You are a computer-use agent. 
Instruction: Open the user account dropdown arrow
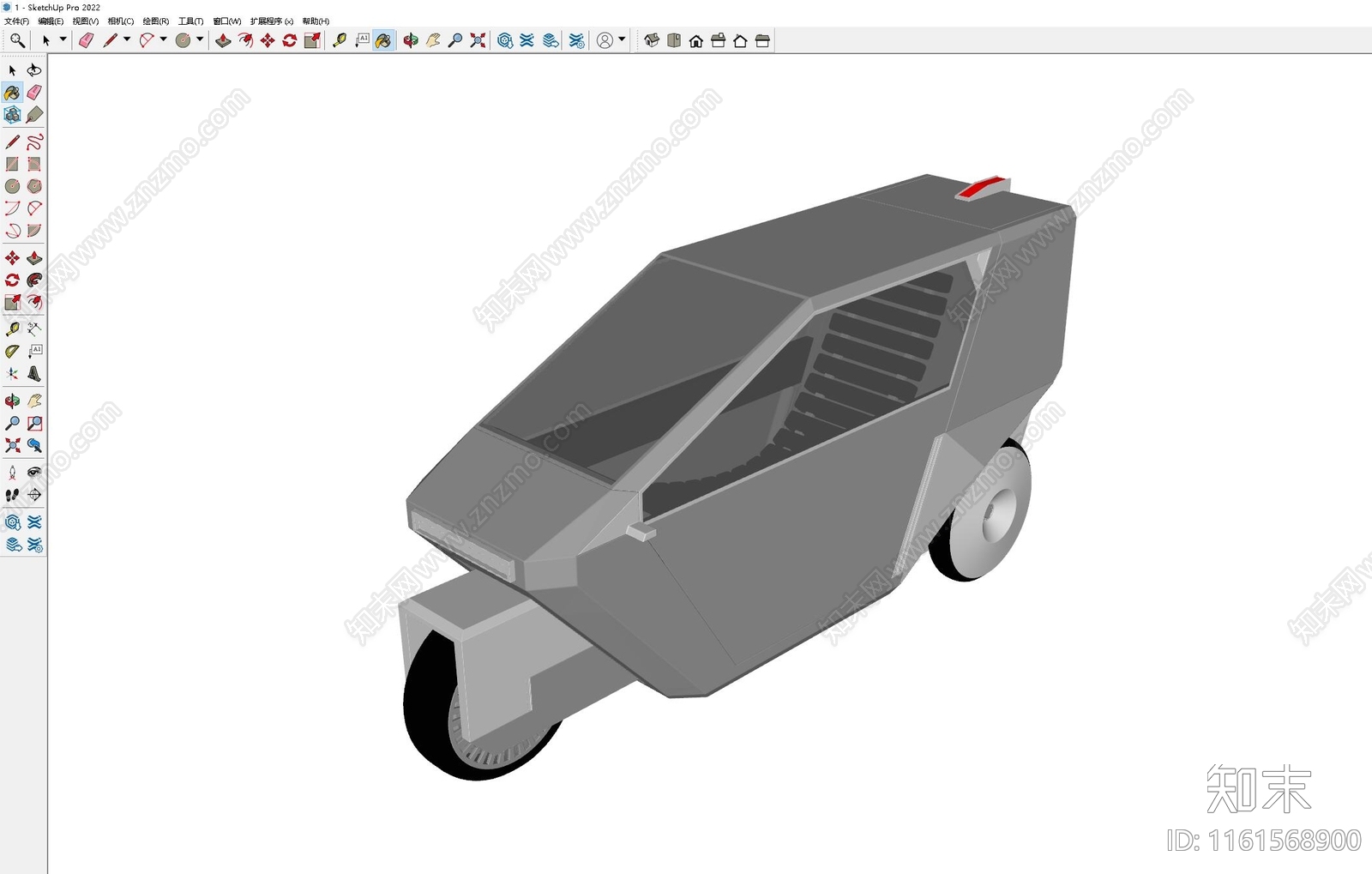pos(622,39)
